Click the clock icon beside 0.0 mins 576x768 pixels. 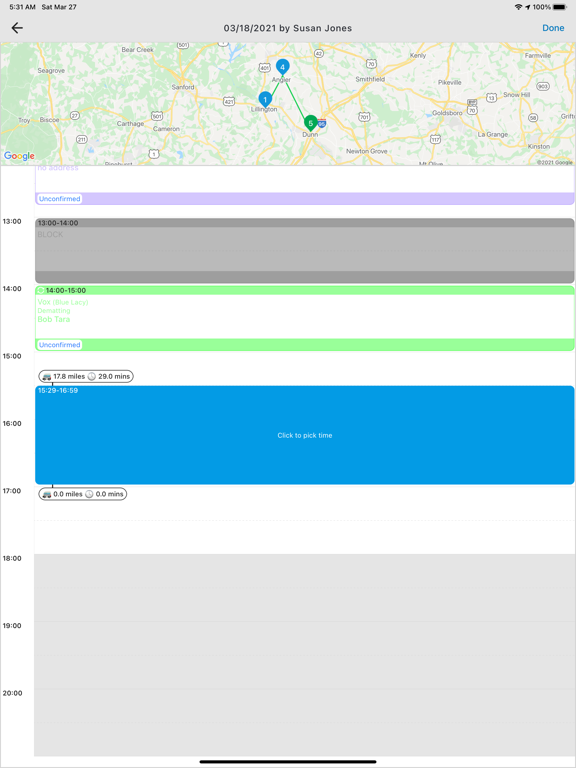89,494
